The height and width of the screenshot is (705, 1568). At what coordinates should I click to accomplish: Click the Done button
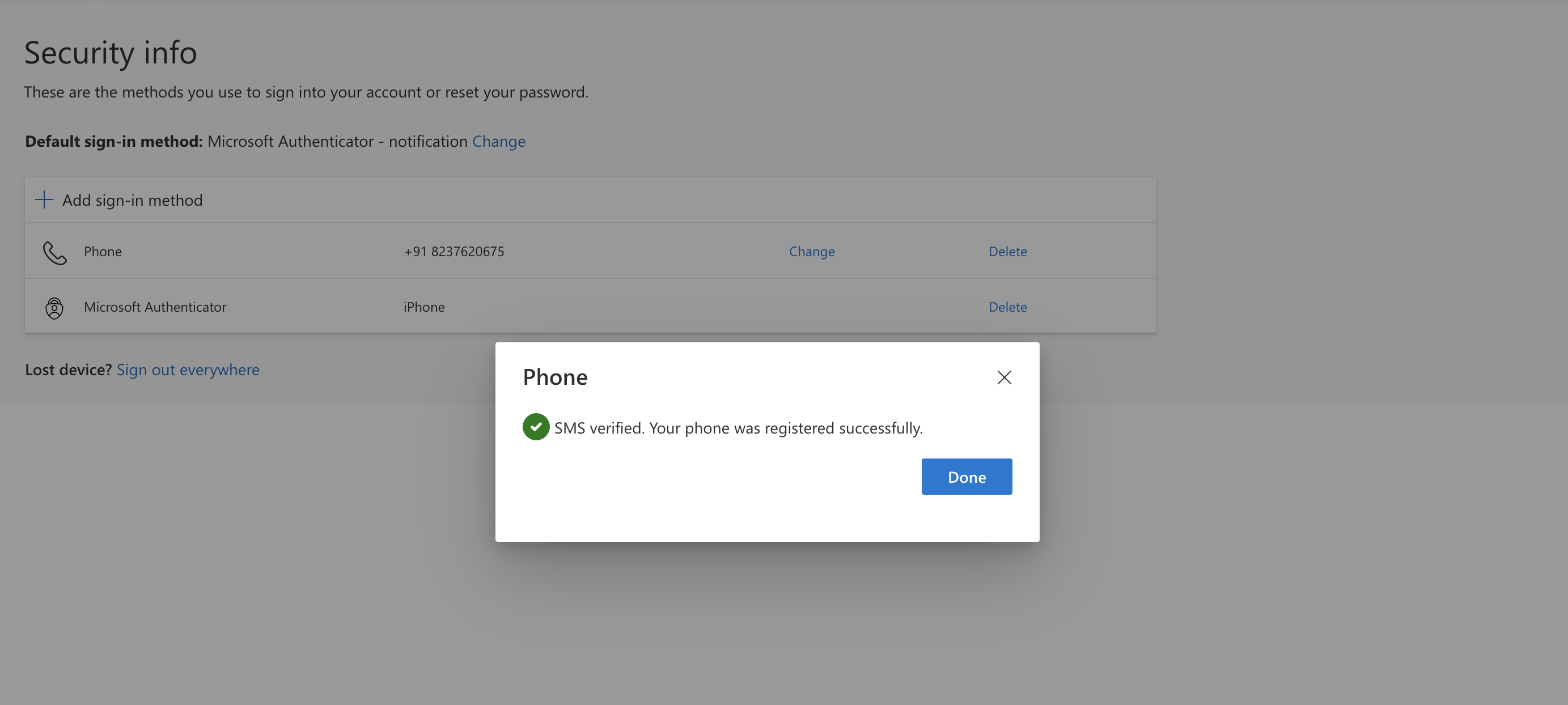click(967, 476)
